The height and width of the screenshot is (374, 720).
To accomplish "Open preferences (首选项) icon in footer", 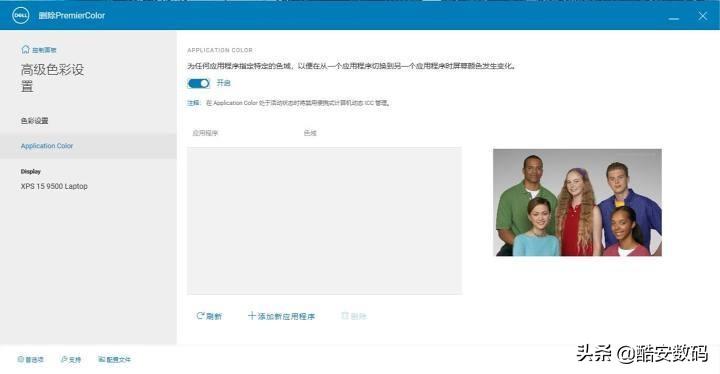I will click(x=20, y=359).
